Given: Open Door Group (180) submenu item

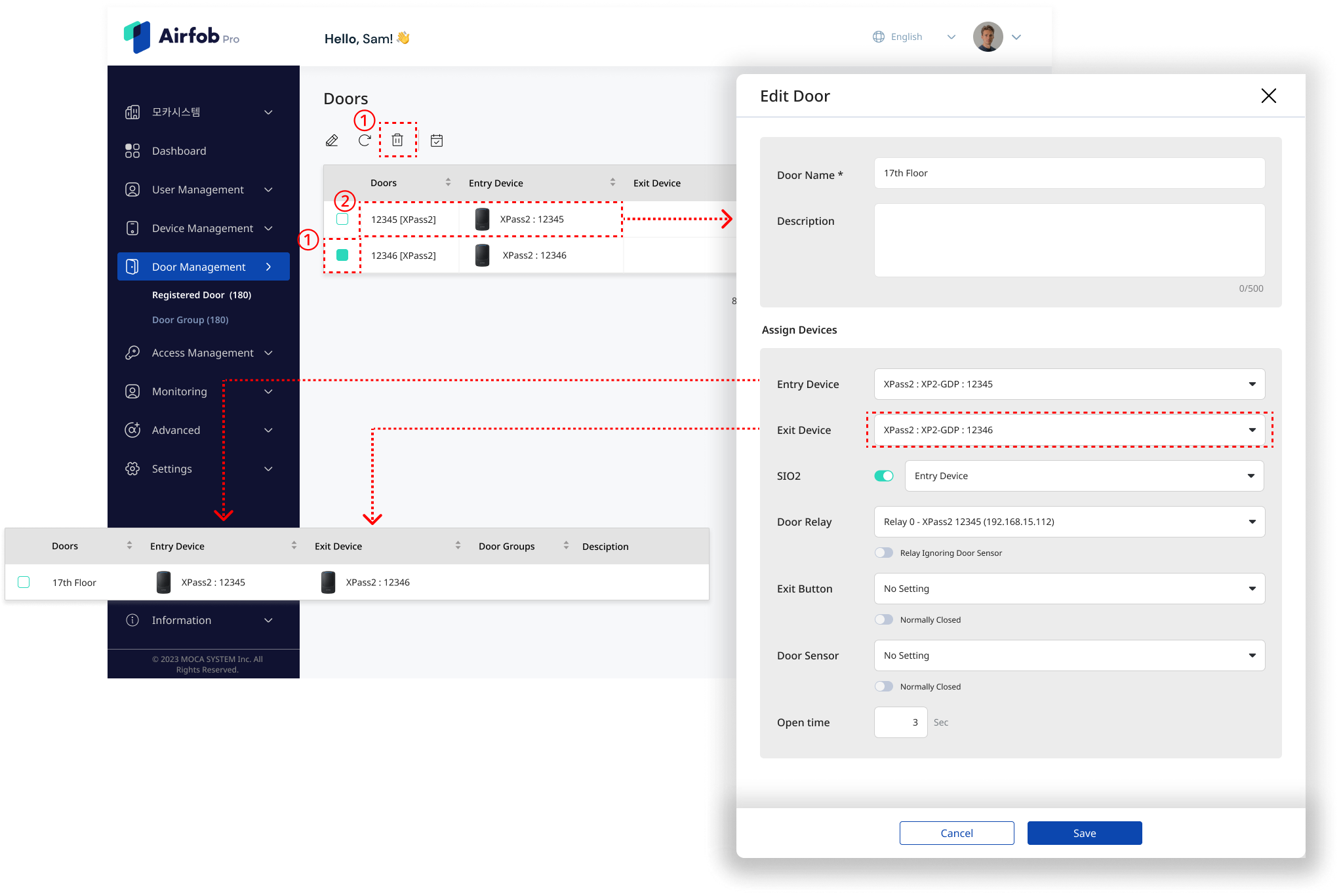Looking at the screenshot, I should click(x=190, y=320).
